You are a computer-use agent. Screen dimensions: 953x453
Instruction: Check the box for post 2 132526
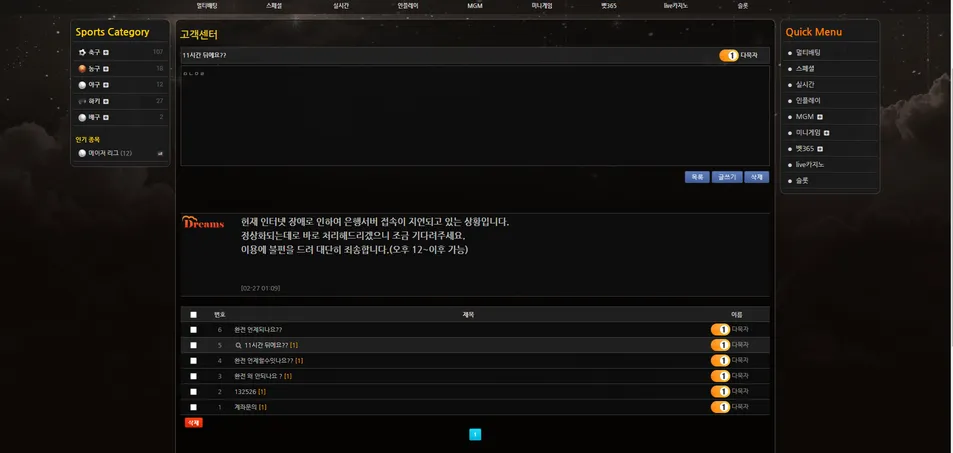[x=193, y=392]
